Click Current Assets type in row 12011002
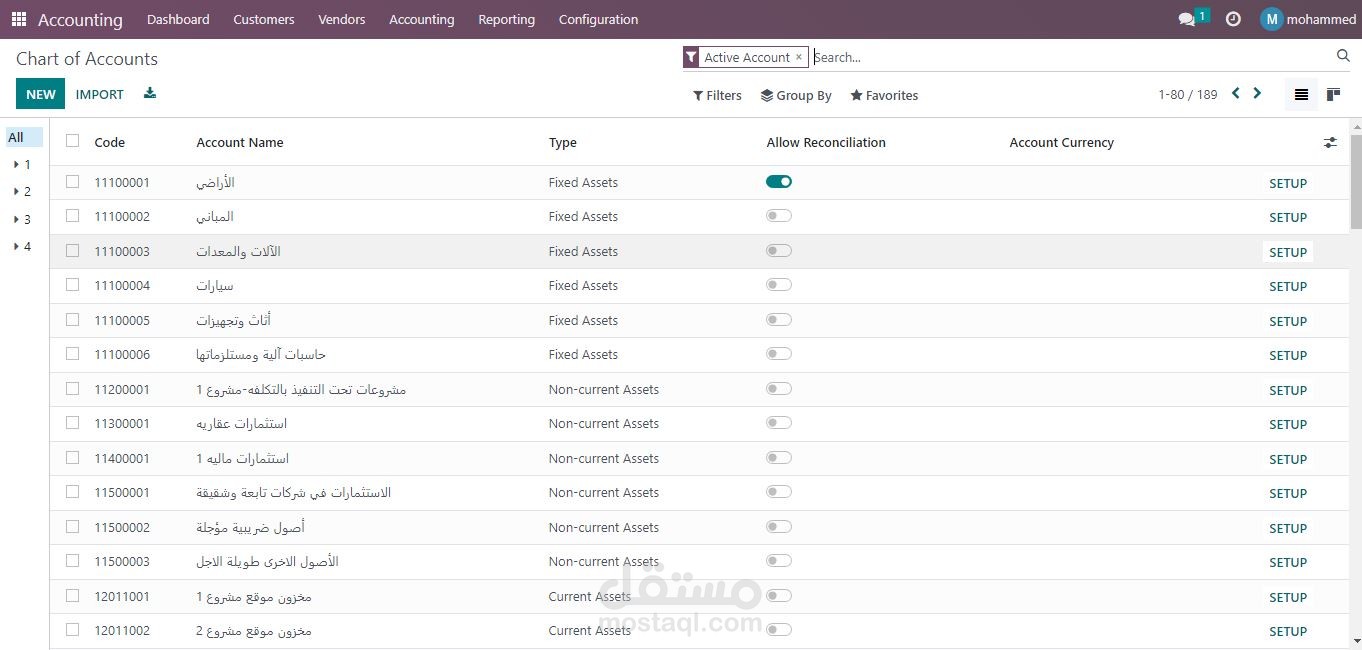The width and height of the screenshot is (1362, 650). pyautogui.click(x=590, y=630)
